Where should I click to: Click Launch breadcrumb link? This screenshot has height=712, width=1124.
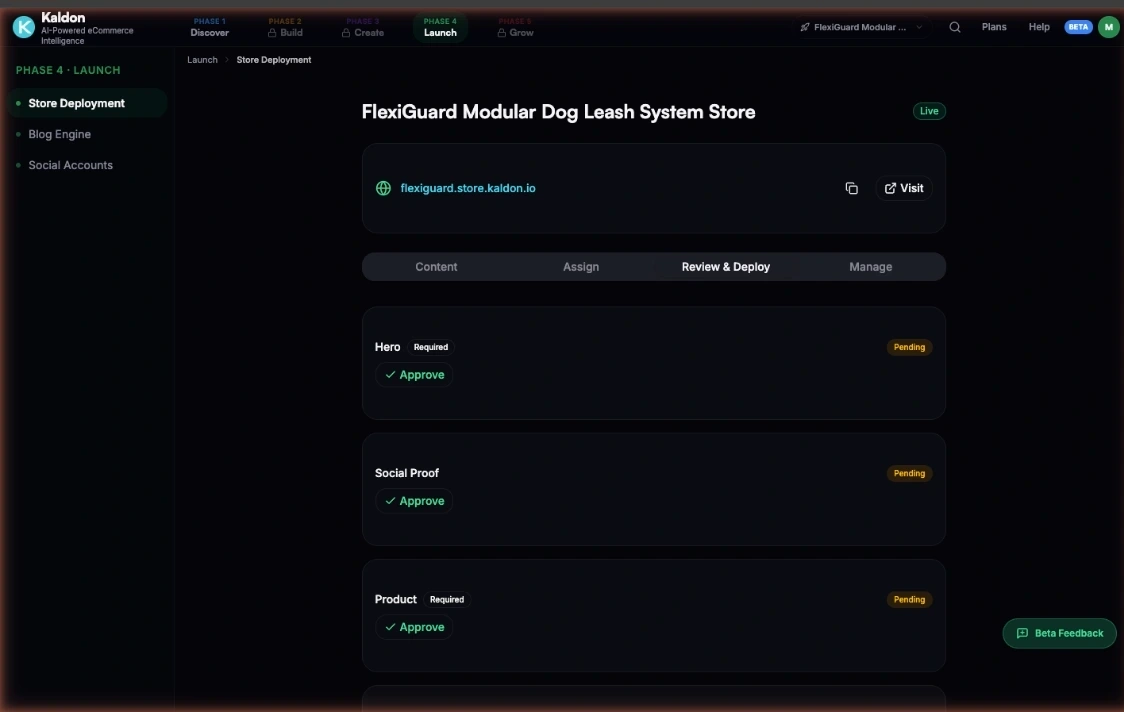[x=202, y=60]
